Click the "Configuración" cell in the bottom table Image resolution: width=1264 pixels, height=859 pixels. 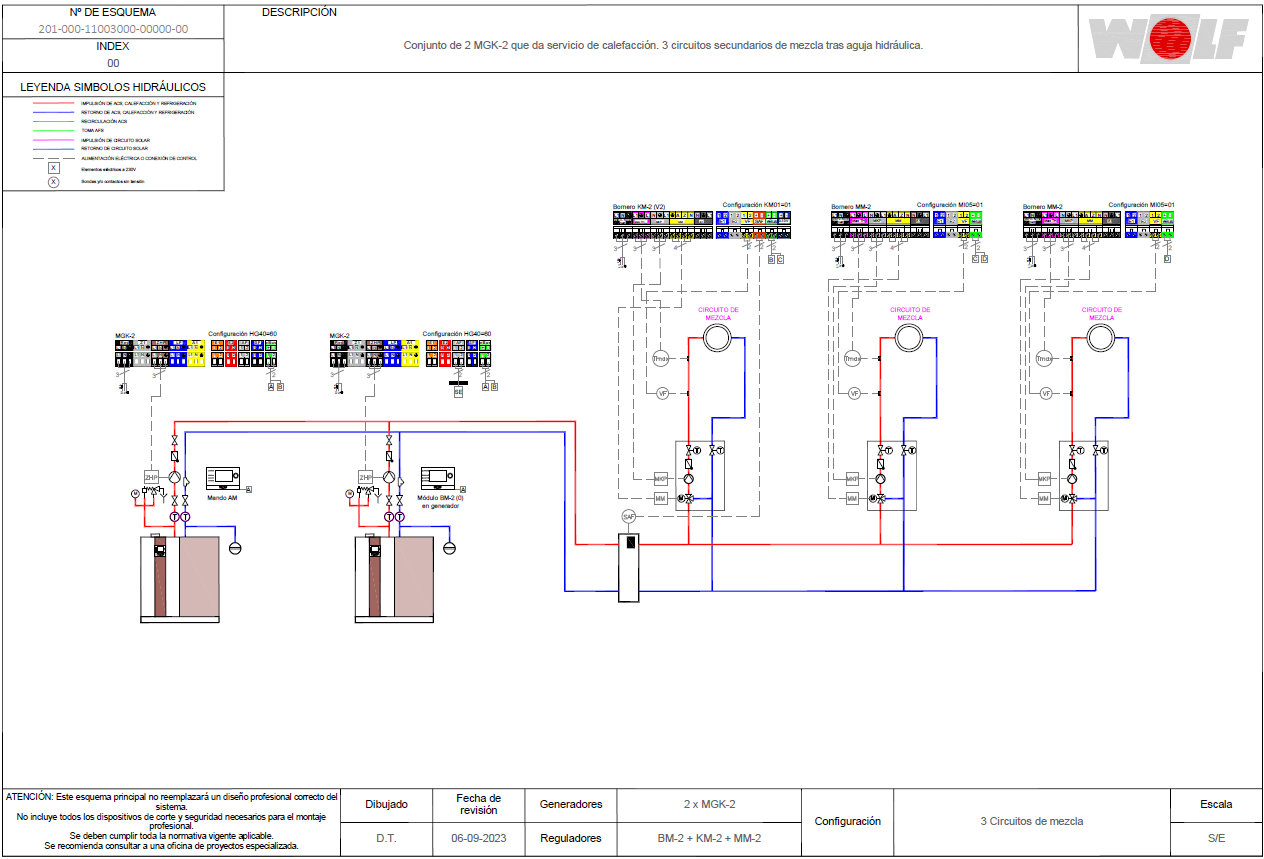pyautogui.click(x=848, y=821)
